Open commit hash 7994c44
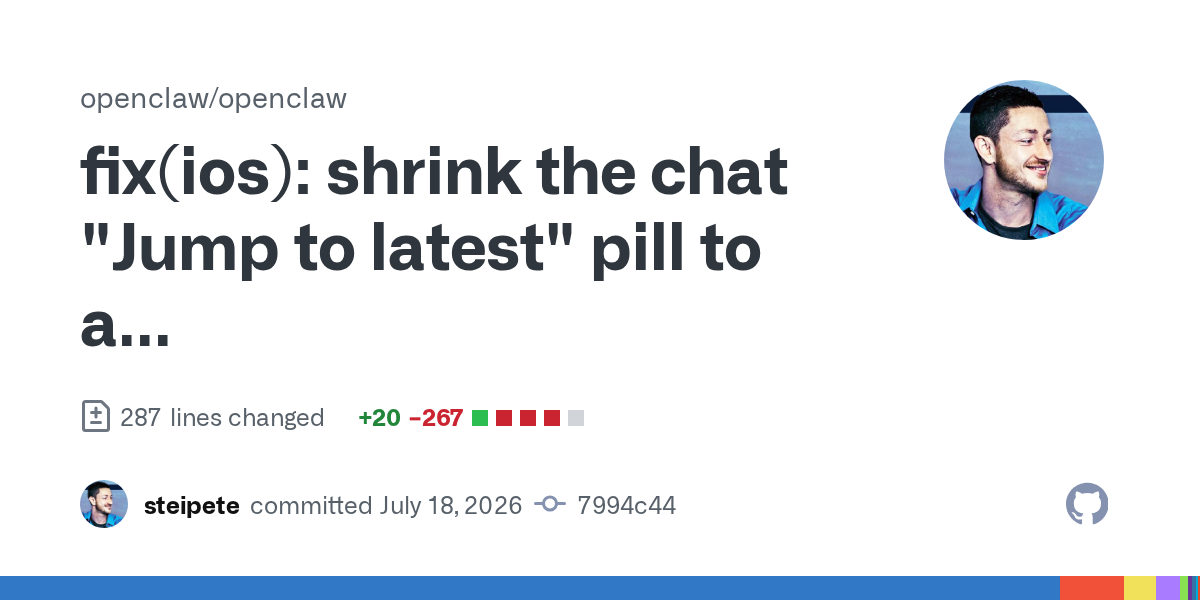This screenshot has height=600, width=1200. point(626,506)
